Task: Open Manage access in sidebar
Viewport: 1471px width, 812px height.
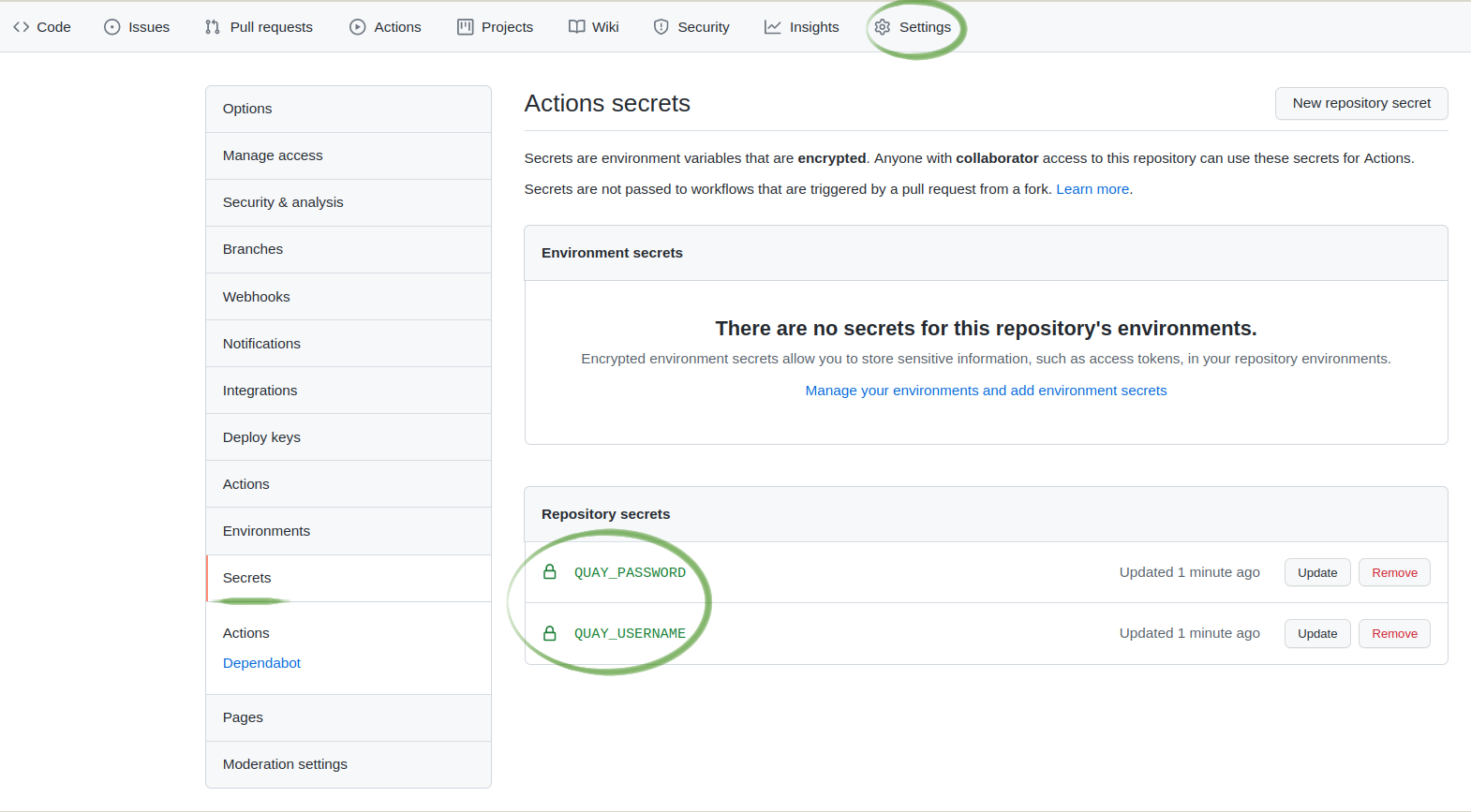Action: 273,155
